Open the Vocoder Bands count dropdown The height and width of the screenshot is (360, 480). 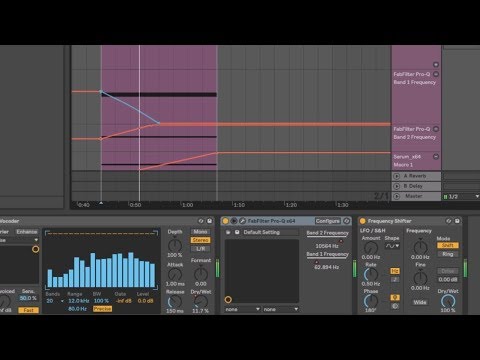[55, 301]
